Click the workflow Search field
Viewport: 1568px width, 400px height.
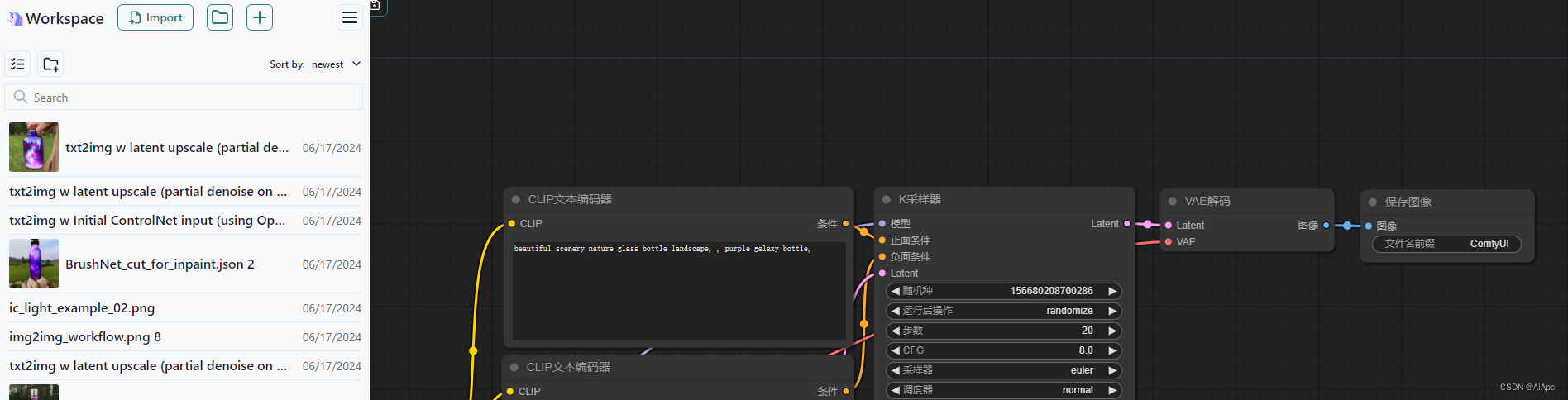coord(184,97)
